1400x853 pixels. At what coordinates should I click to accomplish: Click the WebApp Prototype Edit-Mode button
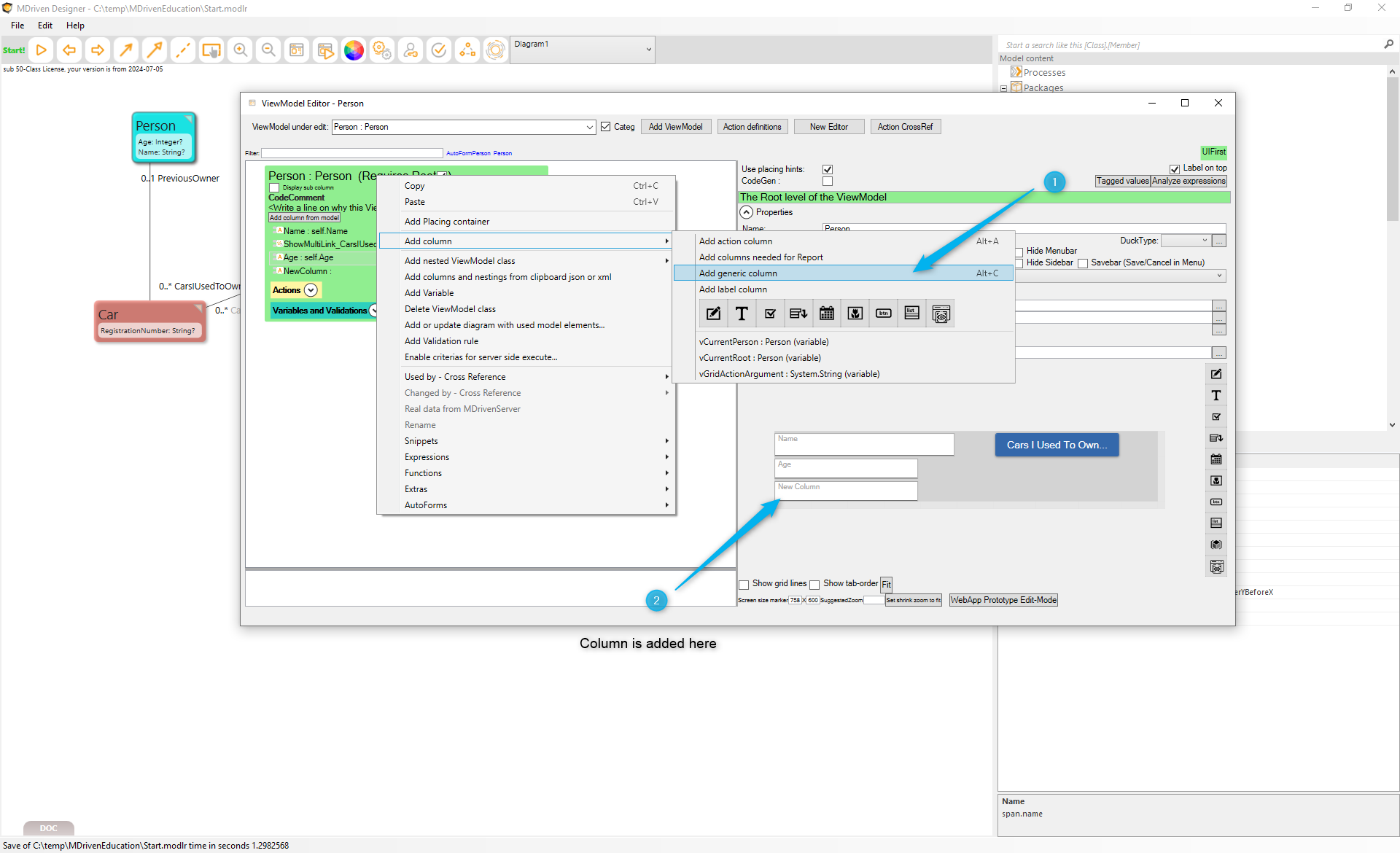[x=1003, y=600]
